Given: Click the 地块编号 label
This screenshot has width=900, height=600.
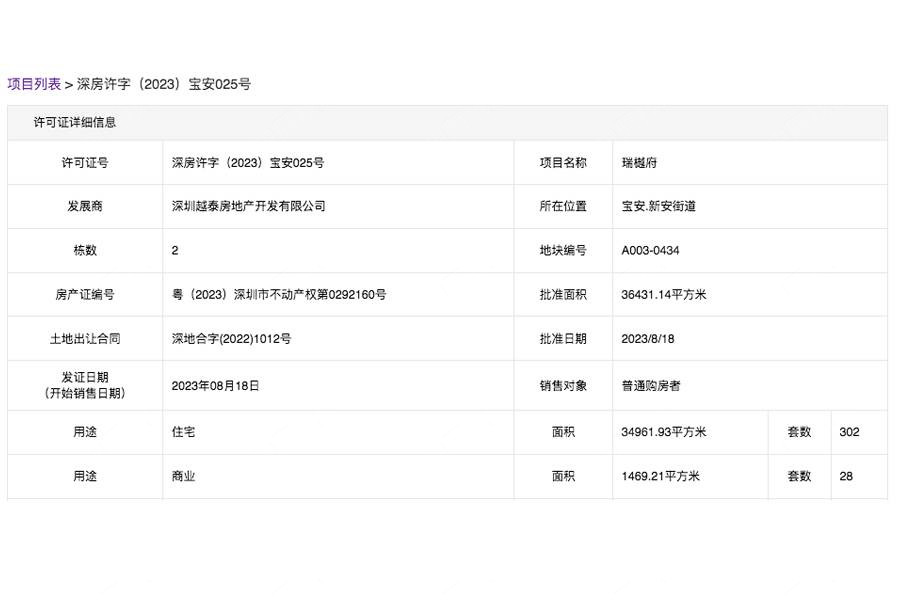Looking at the screenshot, I should coord(563,250).
